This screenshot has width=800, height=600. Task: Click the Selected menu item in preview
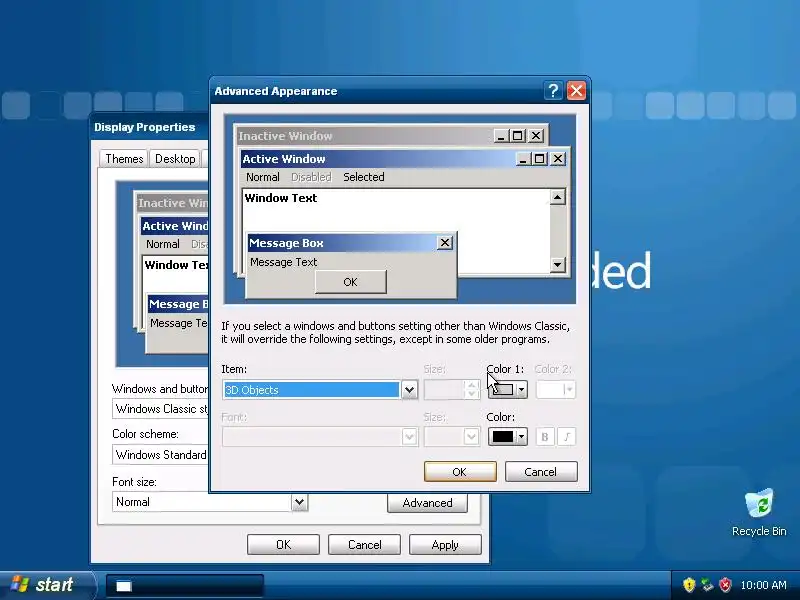point(364,177)
